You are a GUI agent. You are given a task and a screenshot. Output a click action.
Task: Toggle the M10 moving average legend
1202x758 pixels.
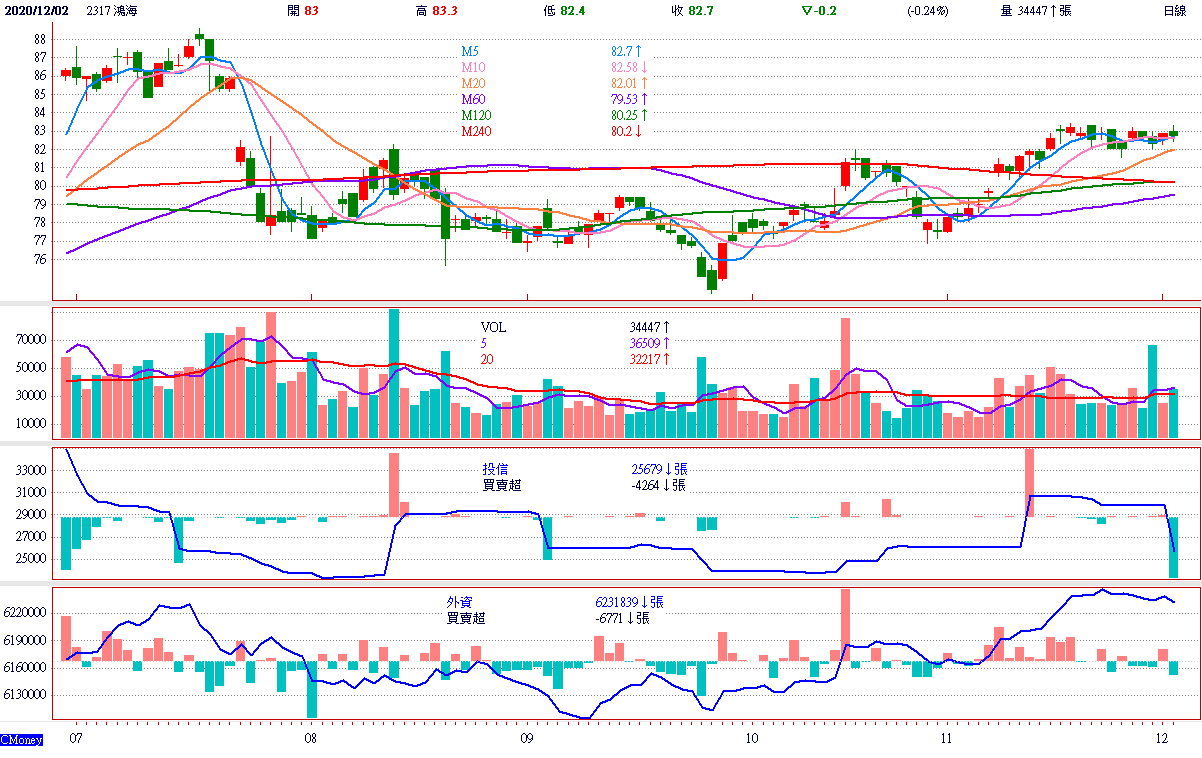pos(473,67)
